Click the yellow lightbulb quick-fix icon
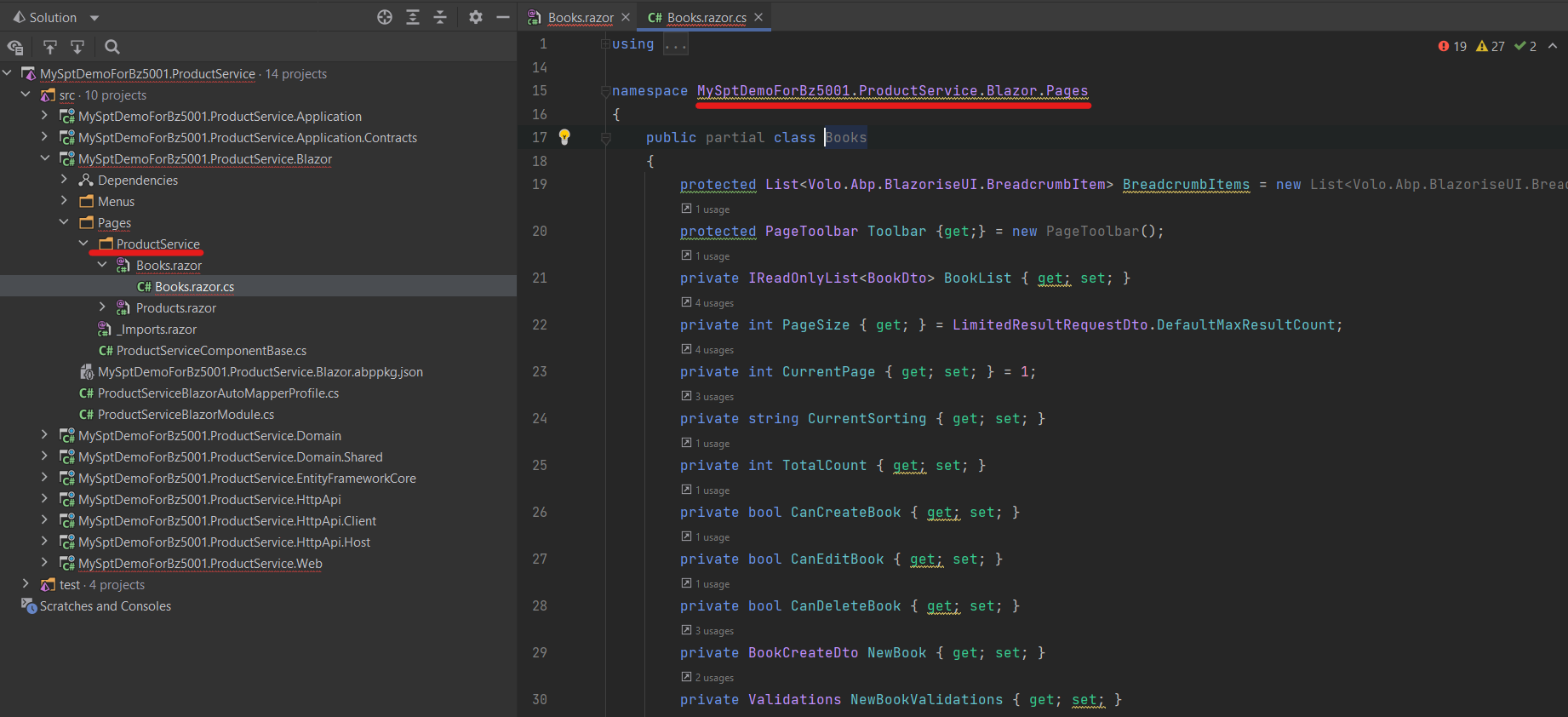Viewport: 1568px width, 717px height. (x=564, y=137)
